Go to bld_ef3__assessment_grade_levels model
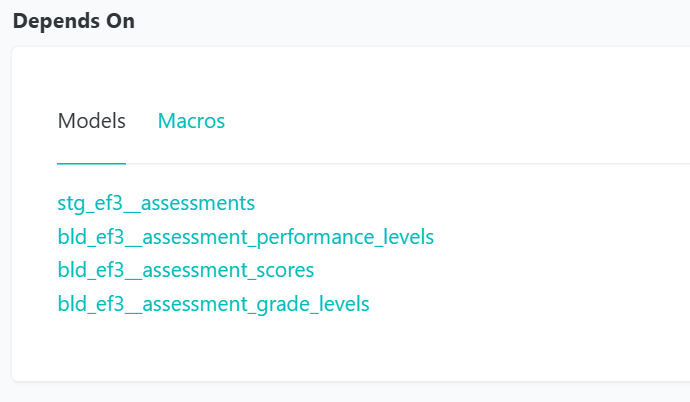Screen dimensions: 690x402 213,303
